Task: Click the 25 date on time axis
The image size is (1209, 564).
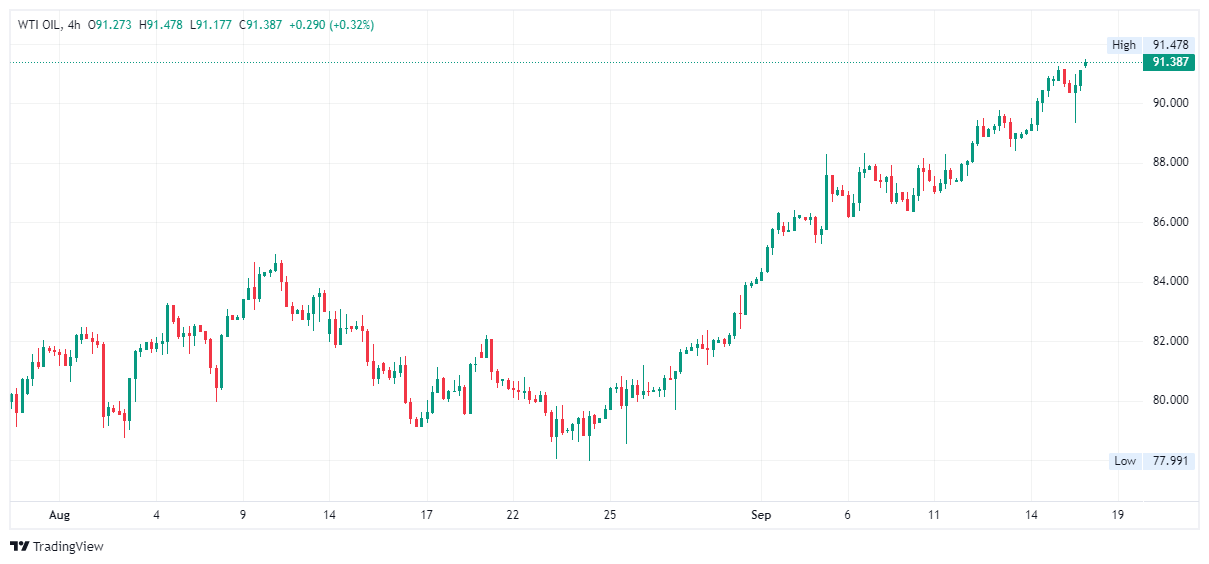Action: 610,515
